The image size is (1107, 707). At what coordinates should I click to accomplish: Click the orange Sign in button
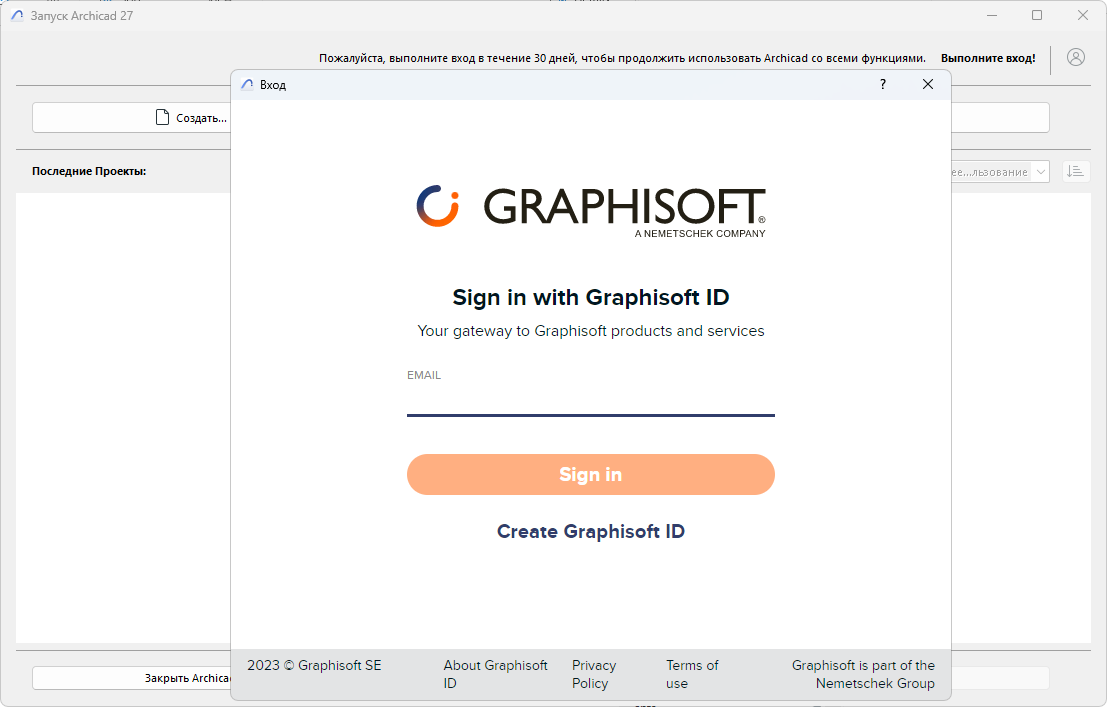coord(591,475)
